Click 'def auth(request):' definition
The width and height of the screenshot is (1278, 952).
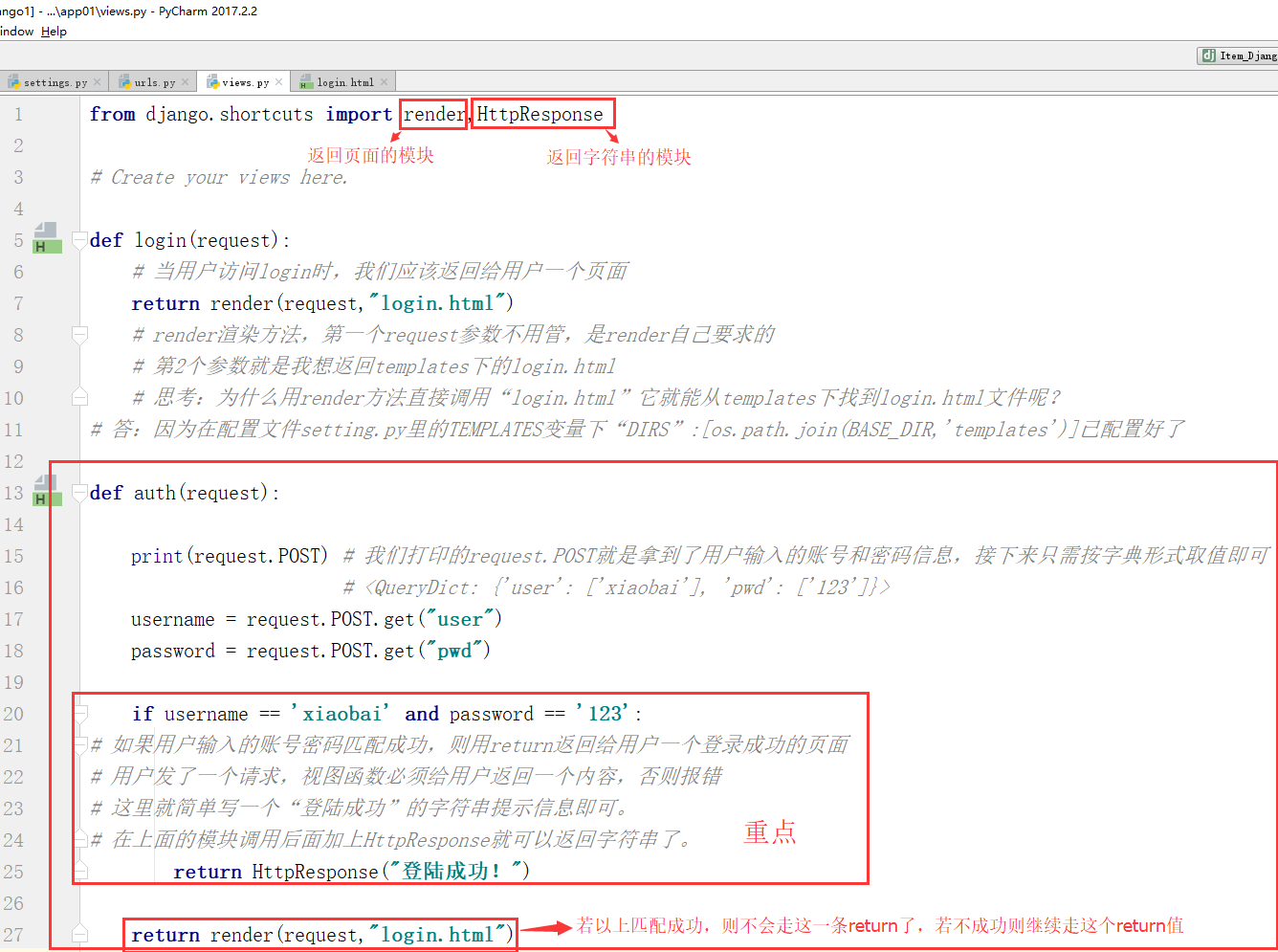pos(185,493)
